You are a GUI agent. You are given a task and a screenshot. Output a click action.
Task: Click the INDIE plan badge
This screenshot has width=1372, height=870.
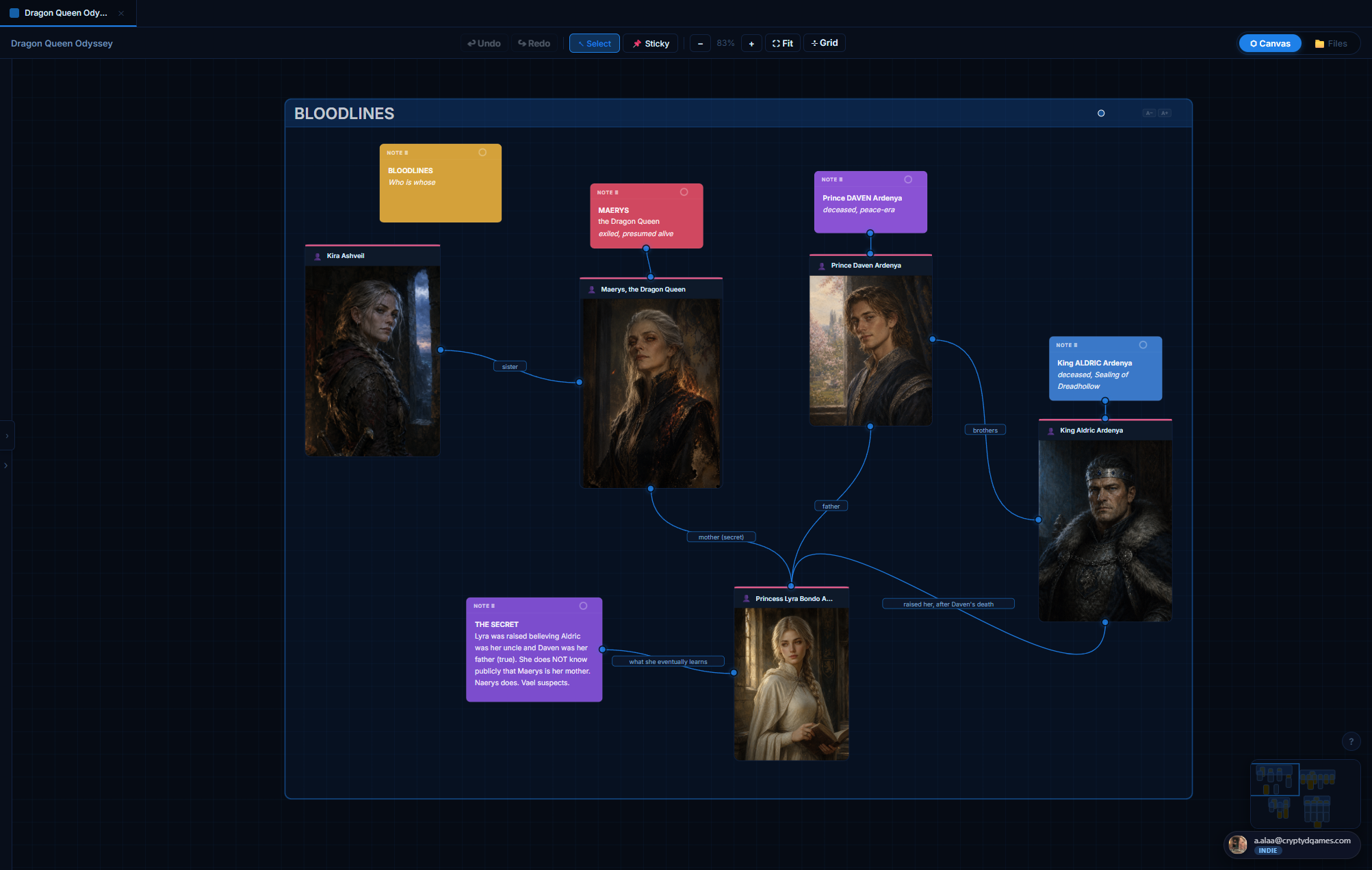pyautogui.click(x=1267, y=851)
